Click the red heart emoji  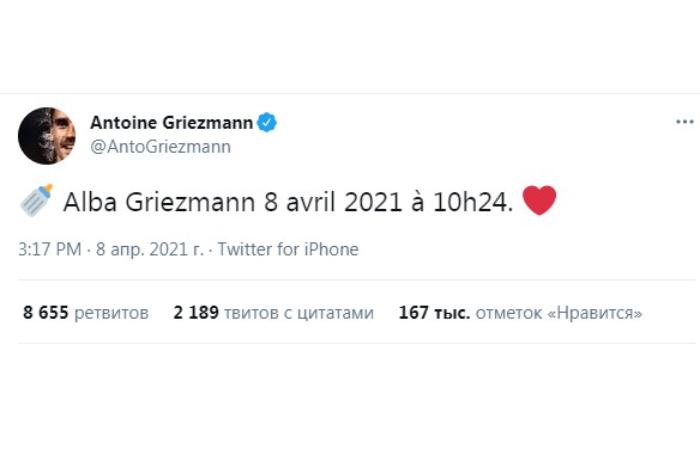(539, 200)
